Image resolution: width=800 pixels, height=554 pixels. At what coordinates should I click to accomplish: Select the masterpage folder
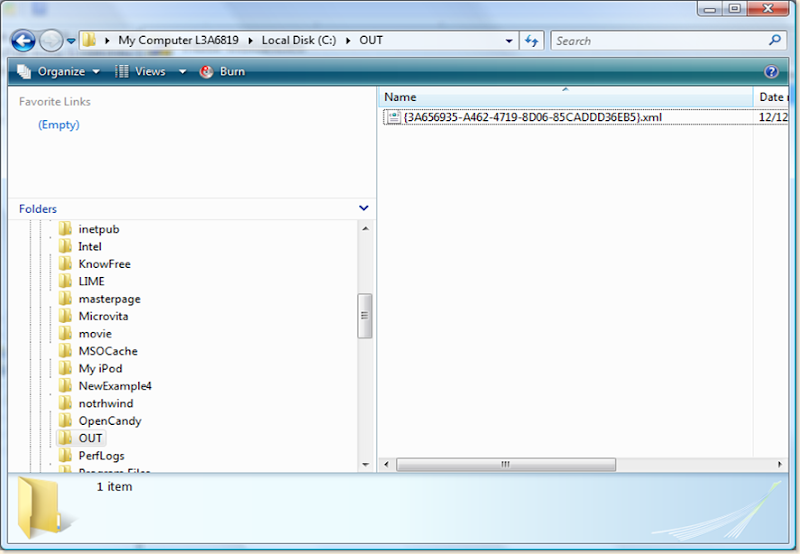tap(109, 299)
